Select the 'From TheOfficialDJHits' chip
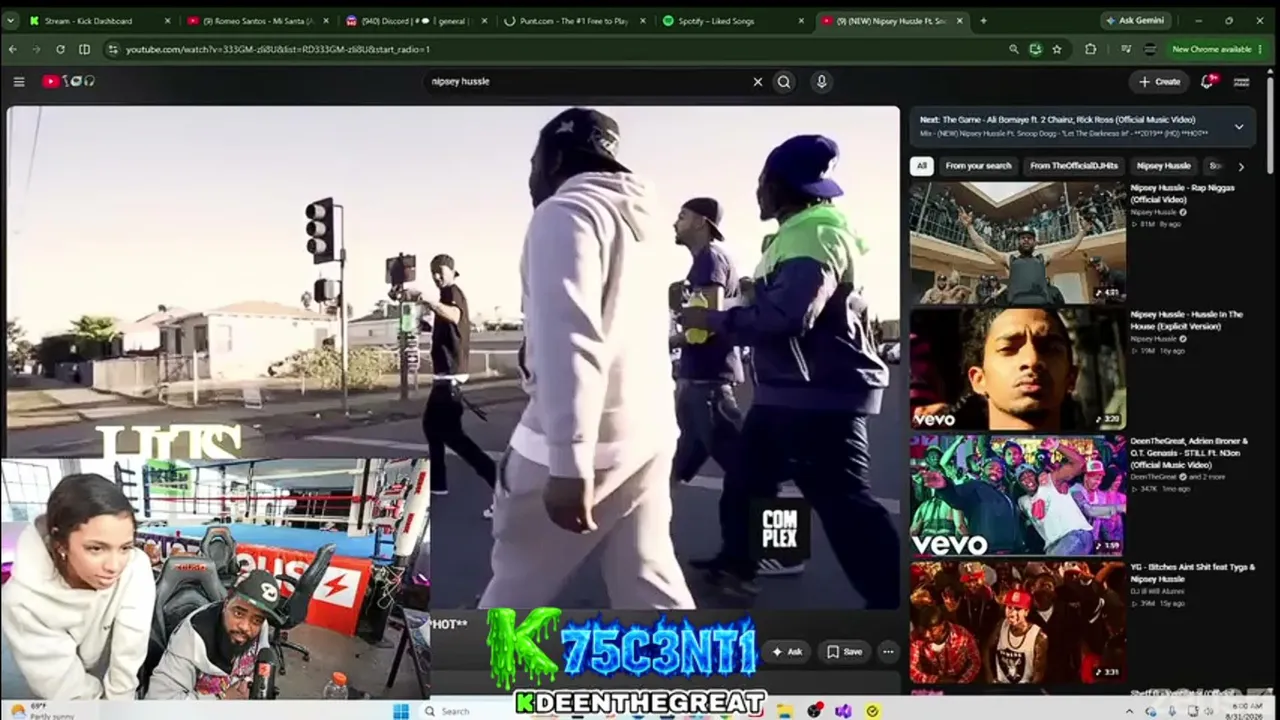 (x=1074, y=166)
